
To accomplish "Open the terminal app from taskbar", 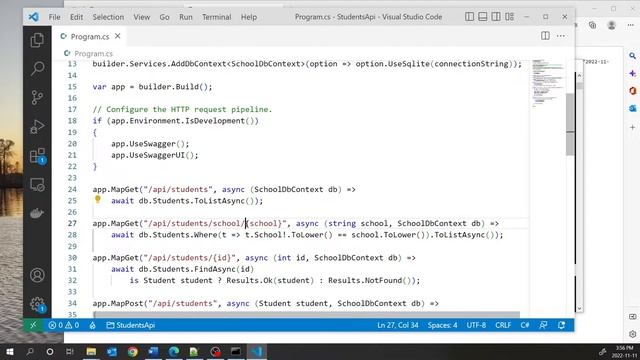I will coord(236,351).
